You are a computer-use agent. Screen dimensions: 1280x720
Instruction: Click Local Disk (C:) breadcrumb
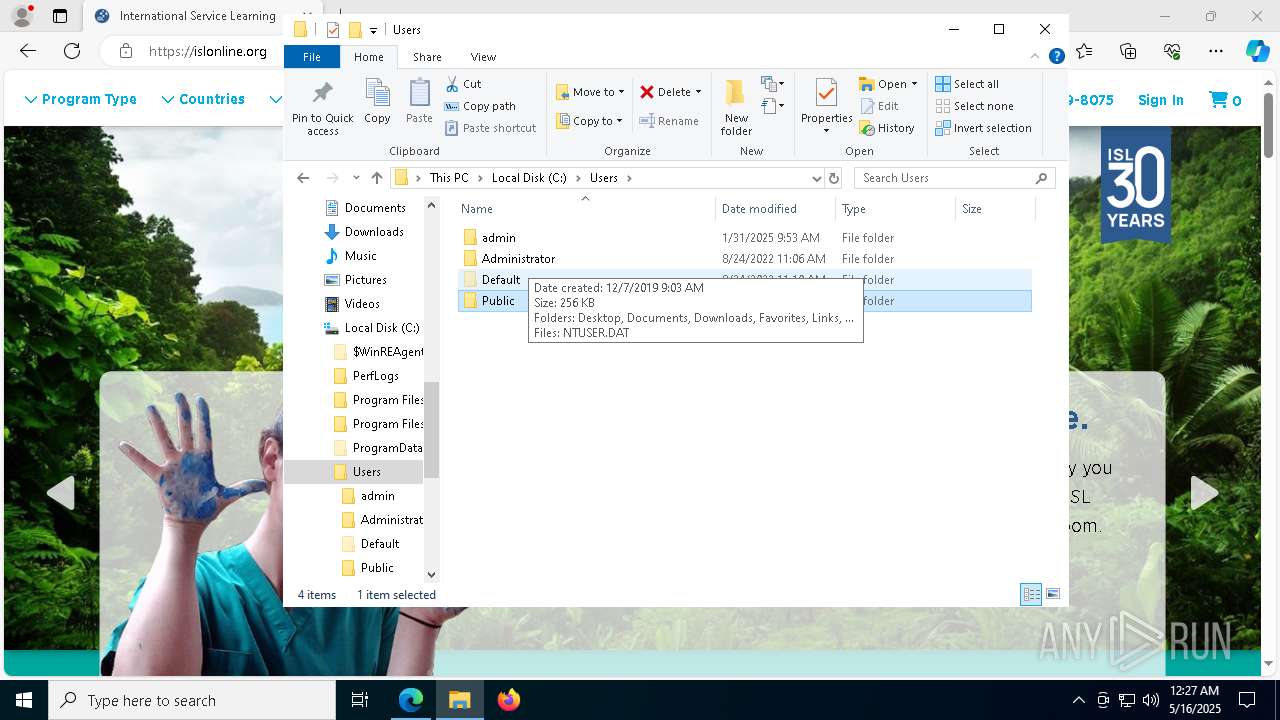point(529,178)
